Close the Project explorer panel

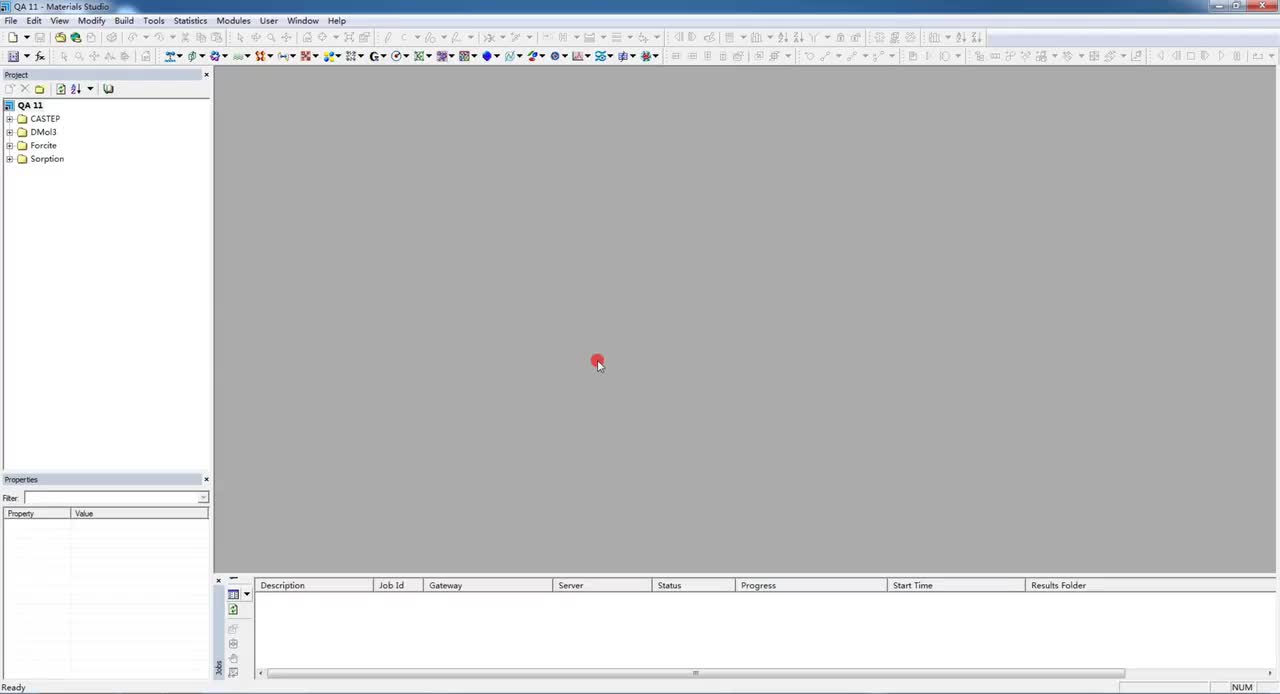(x=206, y=75)
